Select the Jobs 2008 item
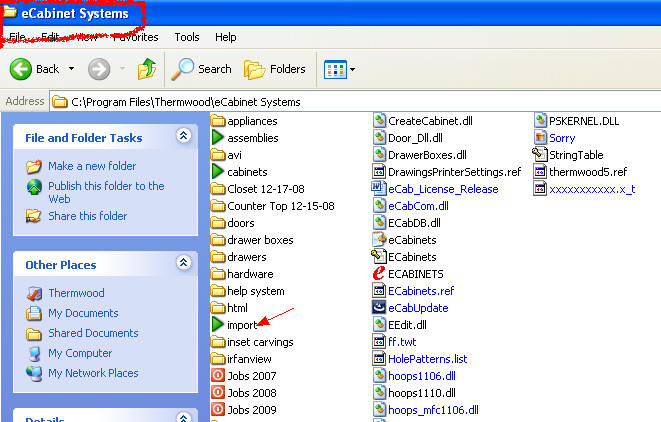This screenshot has width=661, height=422. pyautogui.click(x=244, y=392)
